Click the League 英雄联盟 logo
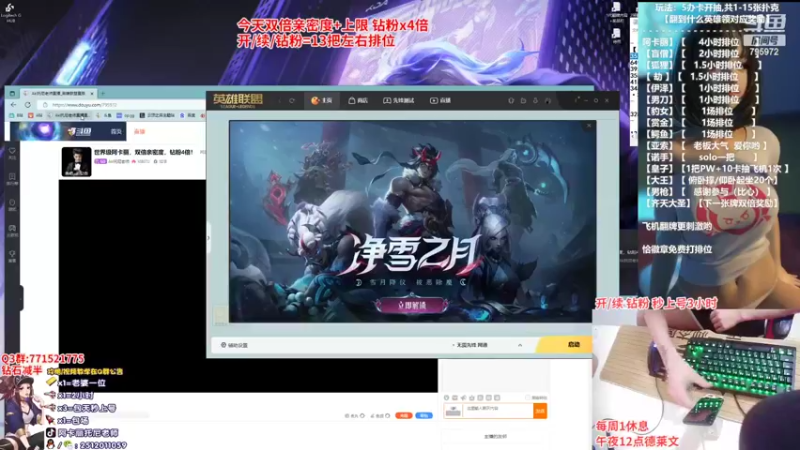The height and width of the screenshot is (450, 800). point(238,100)
